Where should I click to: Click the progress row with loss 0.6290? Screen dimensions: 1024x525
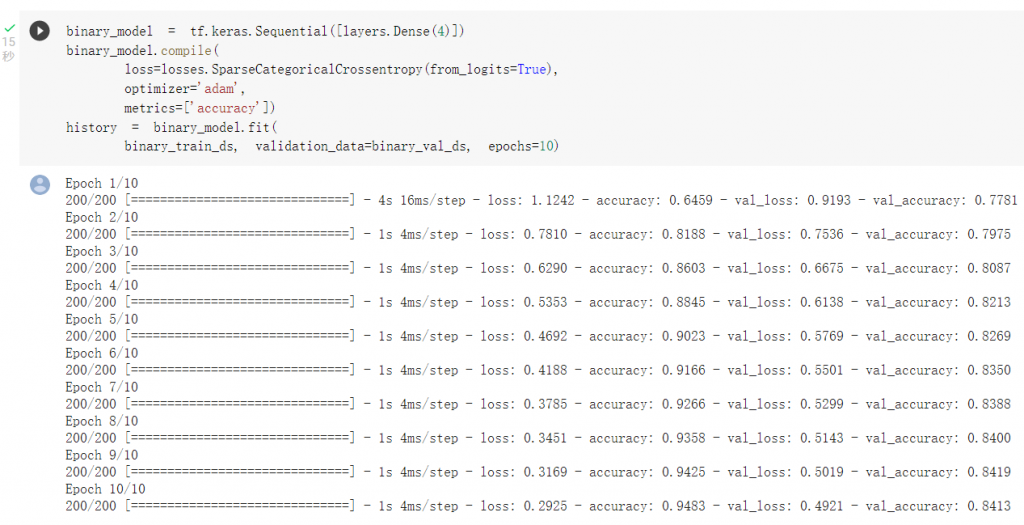click(538, 268)
